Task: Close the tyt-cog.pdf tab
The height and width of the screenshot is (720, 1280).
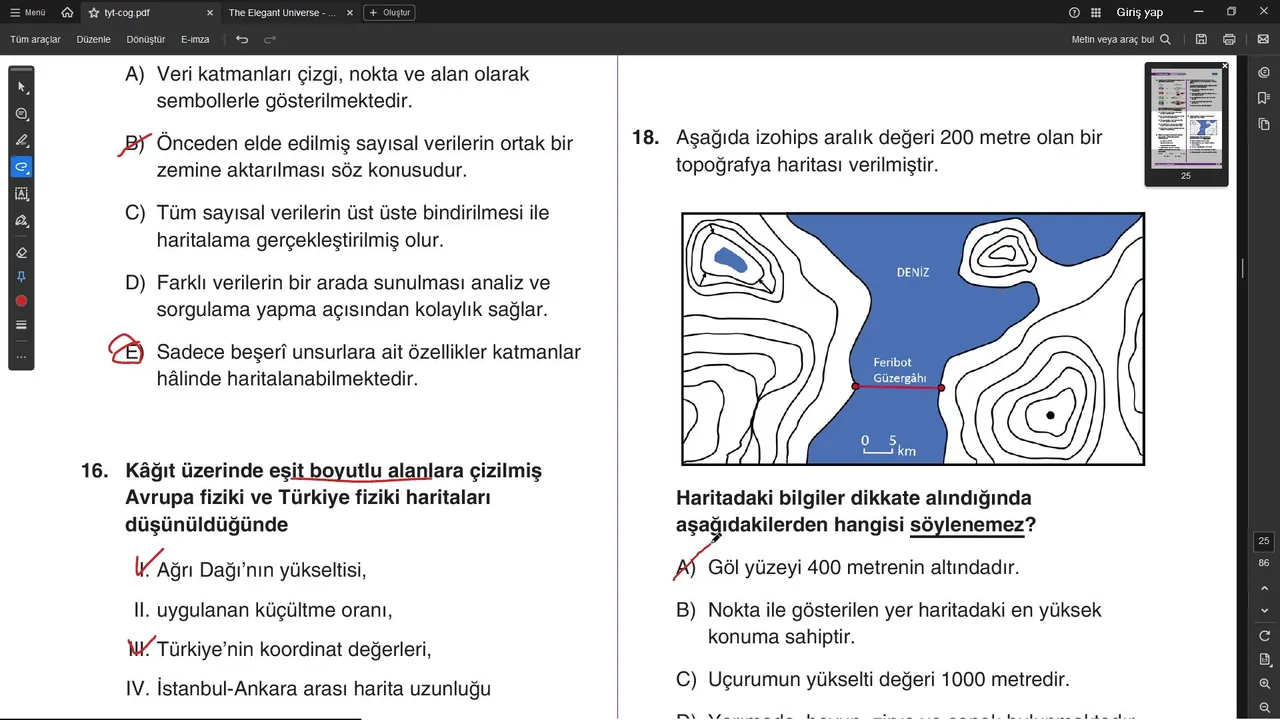Action: [x=209, y=13]
